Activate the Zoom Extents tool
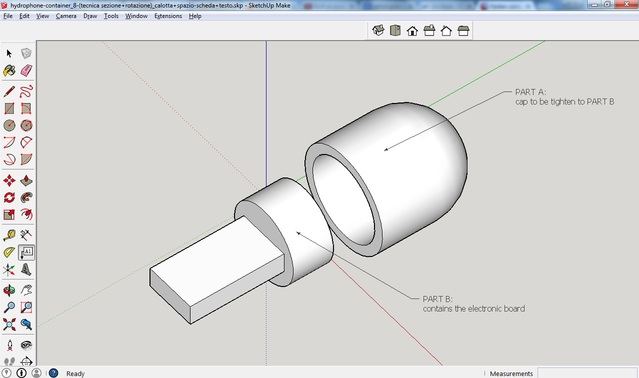This screenshot has width=639, height=378. (9, 324)
